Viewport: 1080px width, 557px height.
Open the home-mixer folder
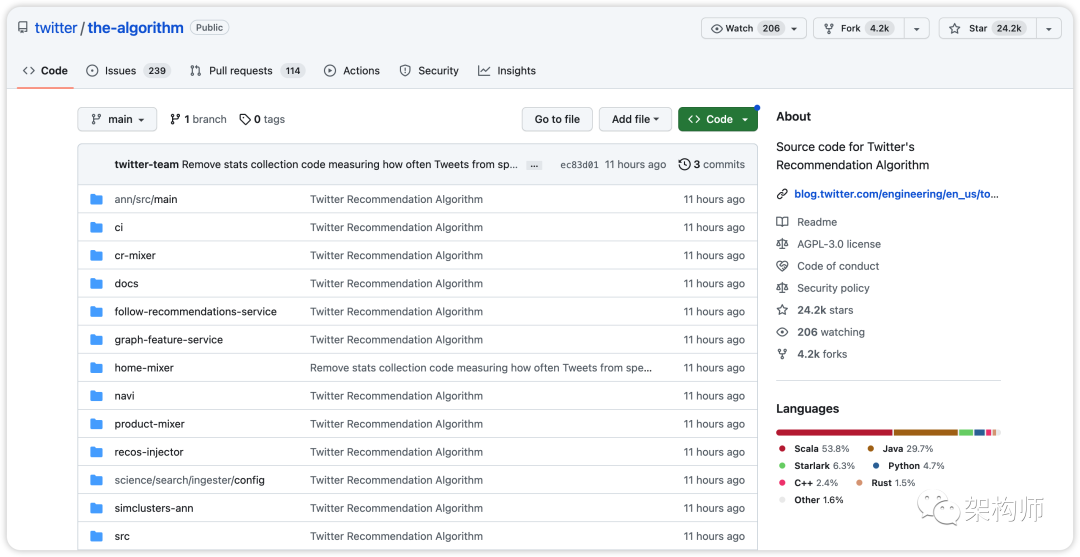pos(144,368)
